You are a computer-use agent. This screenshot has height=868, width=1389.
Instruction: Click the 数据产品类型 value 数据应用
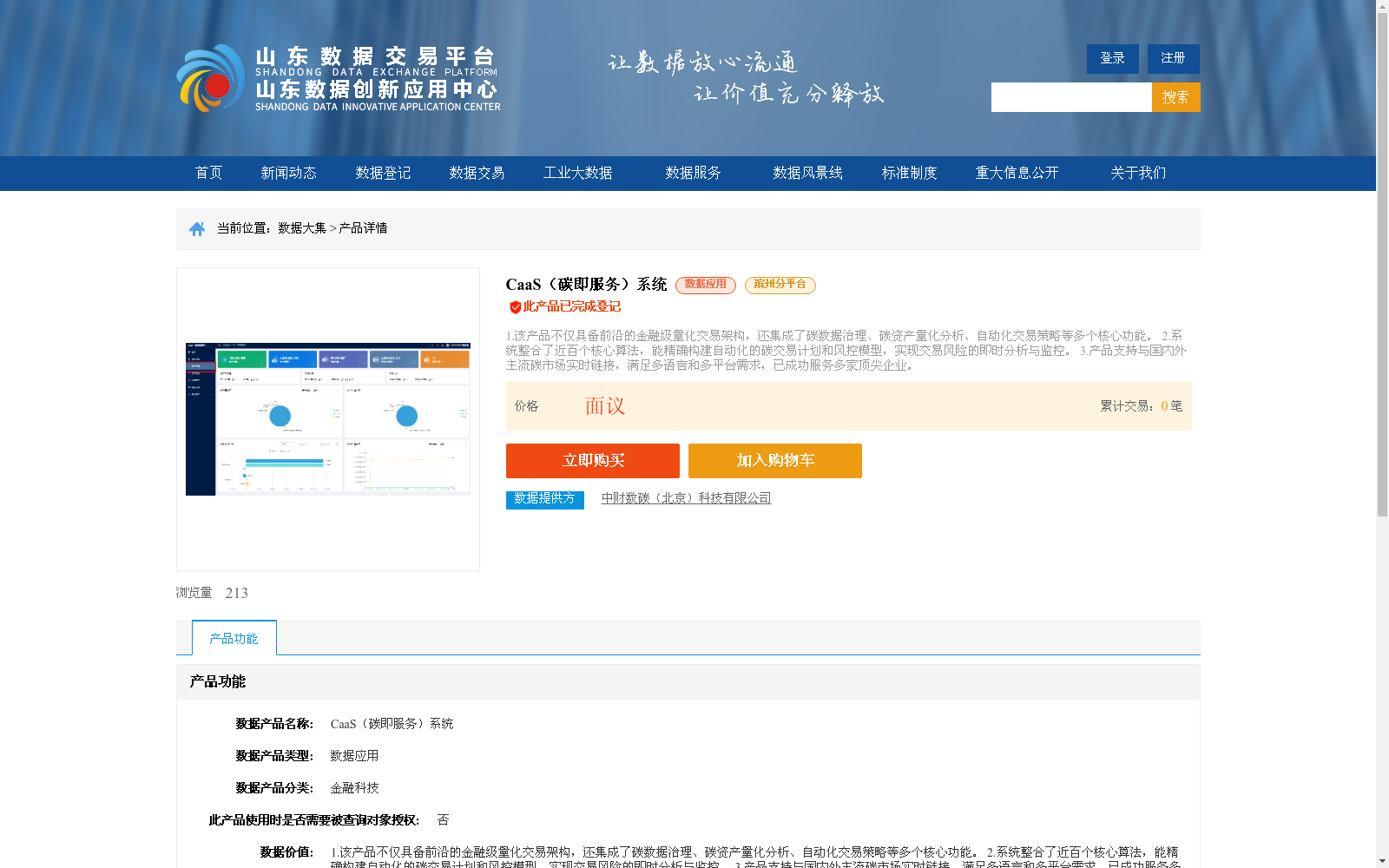click(354, 756)
